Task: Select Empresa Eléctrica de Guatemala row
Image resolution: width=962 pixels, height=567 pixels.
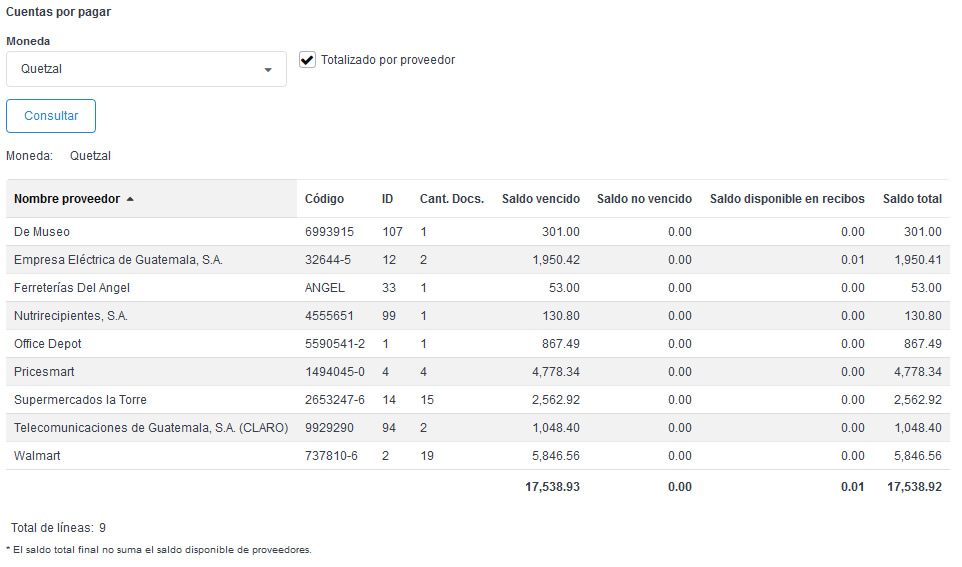Action: (x=118, y=260)
